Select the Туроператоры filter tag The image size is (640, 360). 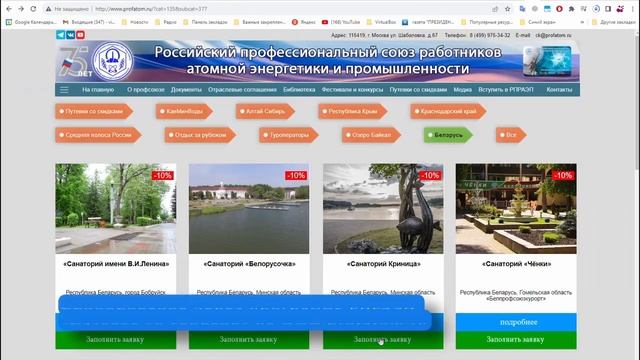click(x=289, y=135)
